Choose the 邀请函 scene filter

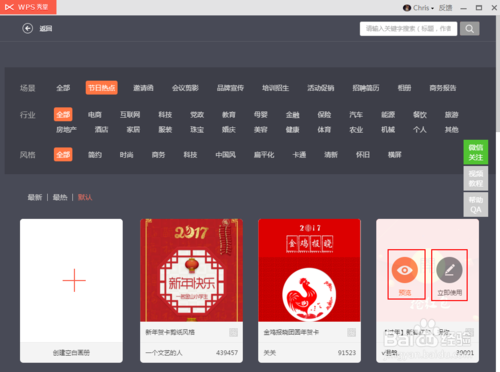point(143,88)
